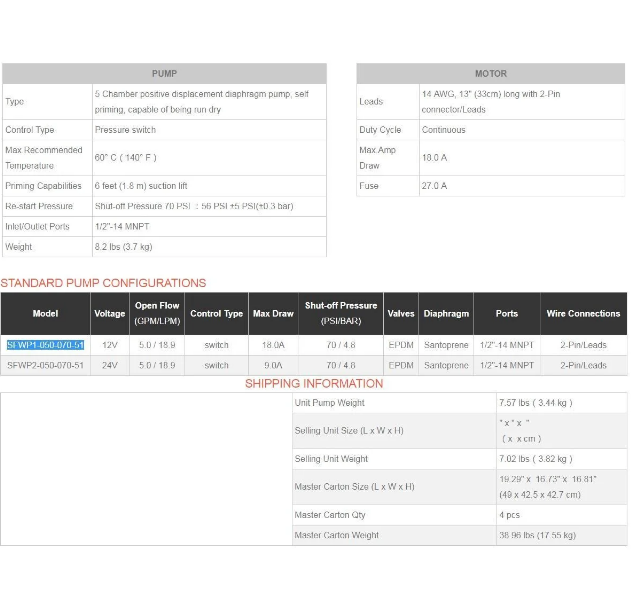Screen dimensions: 636x593
Task: Click the Master Carton Qty row label
Action: click(330, 515)
